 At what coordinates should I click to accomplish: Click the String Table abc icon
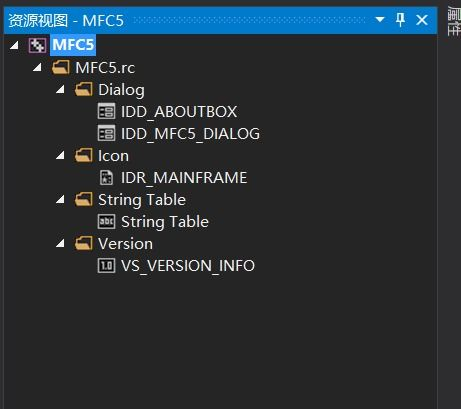click(106, 221)
